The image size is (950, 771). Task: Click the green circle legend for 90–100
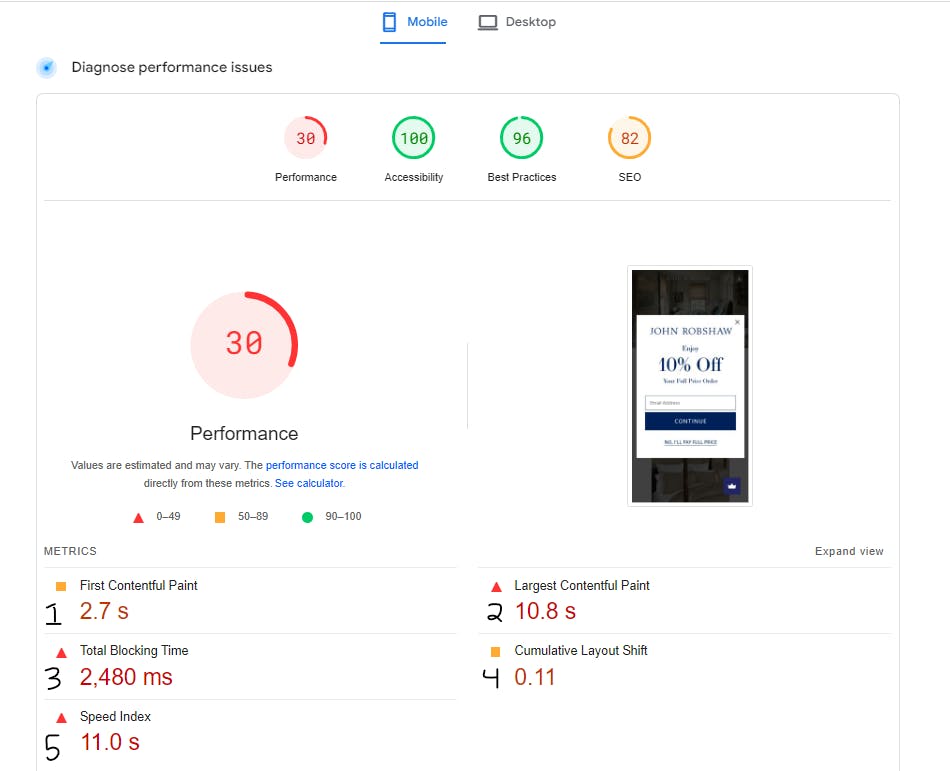tap(307, 517)
